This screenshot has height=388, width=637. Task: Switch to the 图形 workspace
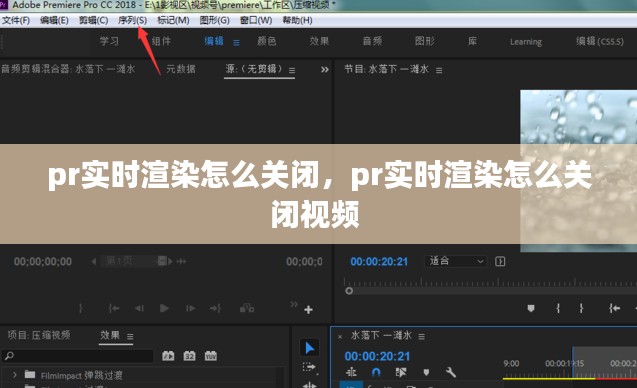[425, 41]
